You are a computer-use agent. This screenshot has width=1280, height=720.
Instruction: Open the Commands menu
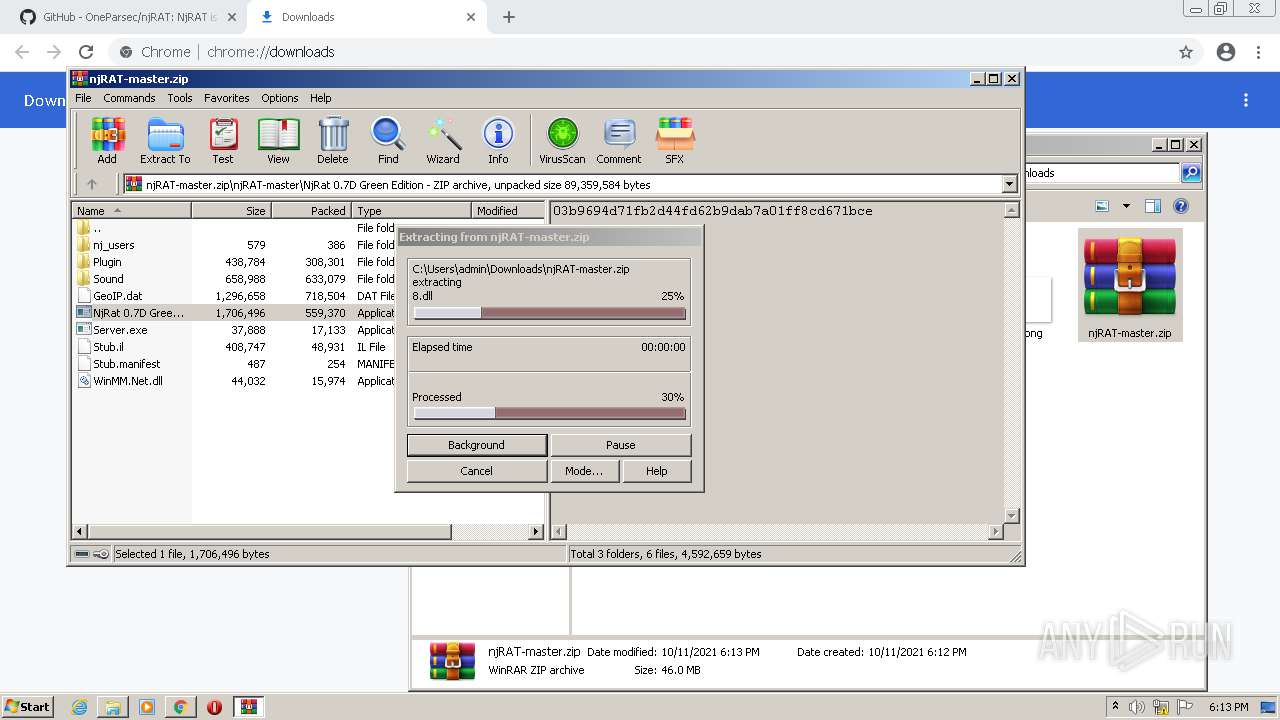click(x=129, y=98)
